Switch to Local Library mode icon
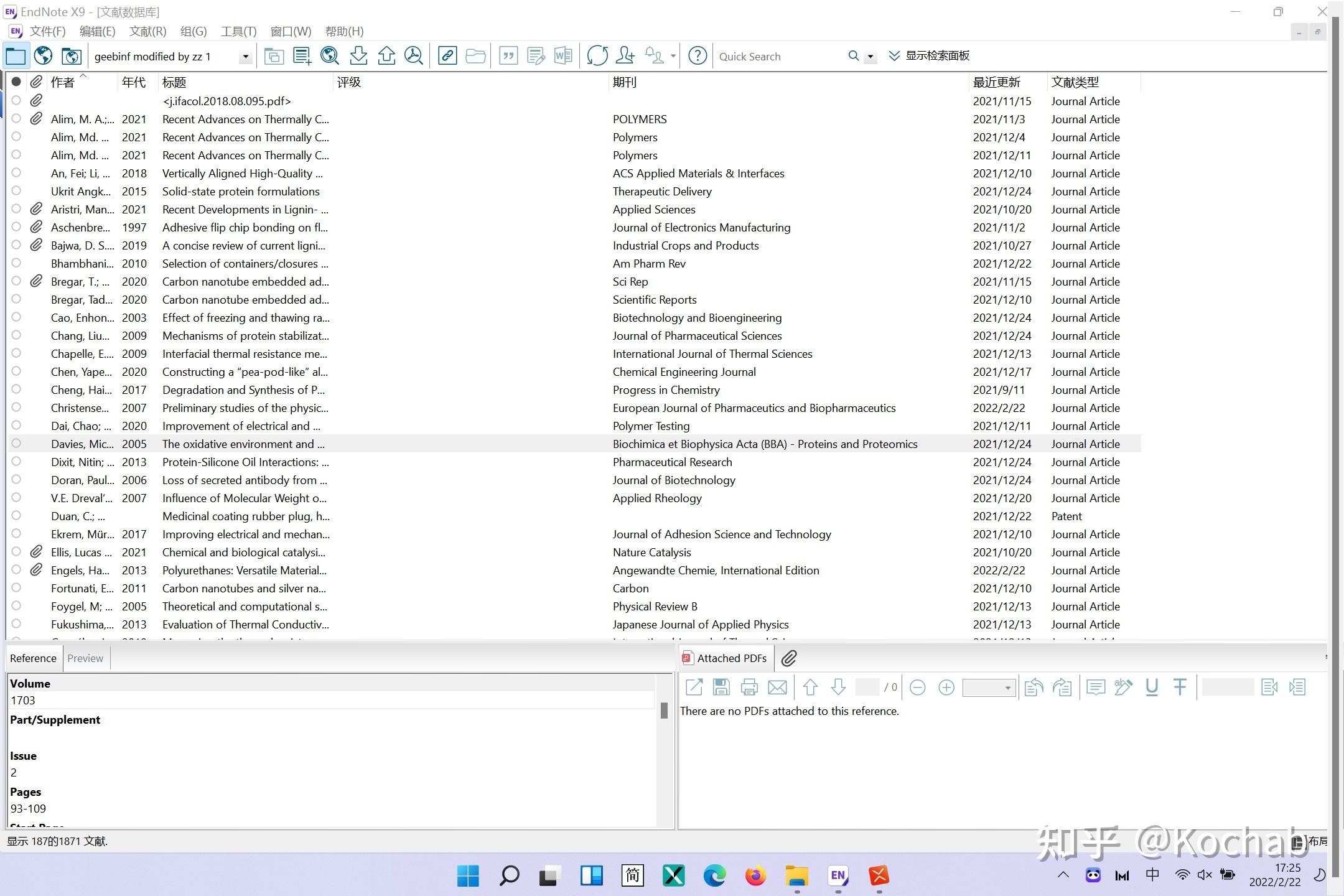Image resolution: width=1344 pixels, height=896 pixels. point(16,56)
